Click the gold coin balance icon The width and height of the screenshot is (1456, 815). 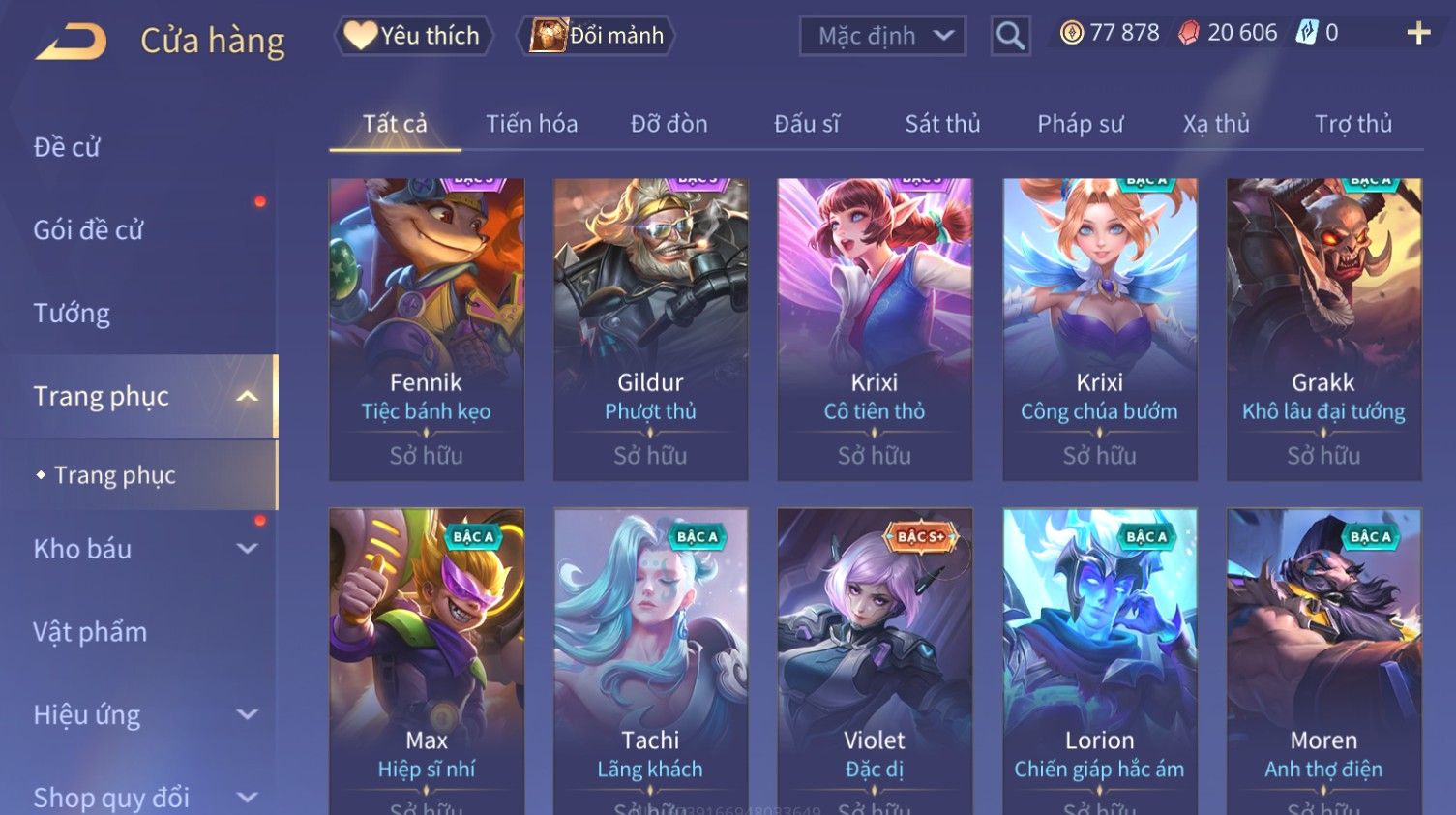click(1071, 33)
